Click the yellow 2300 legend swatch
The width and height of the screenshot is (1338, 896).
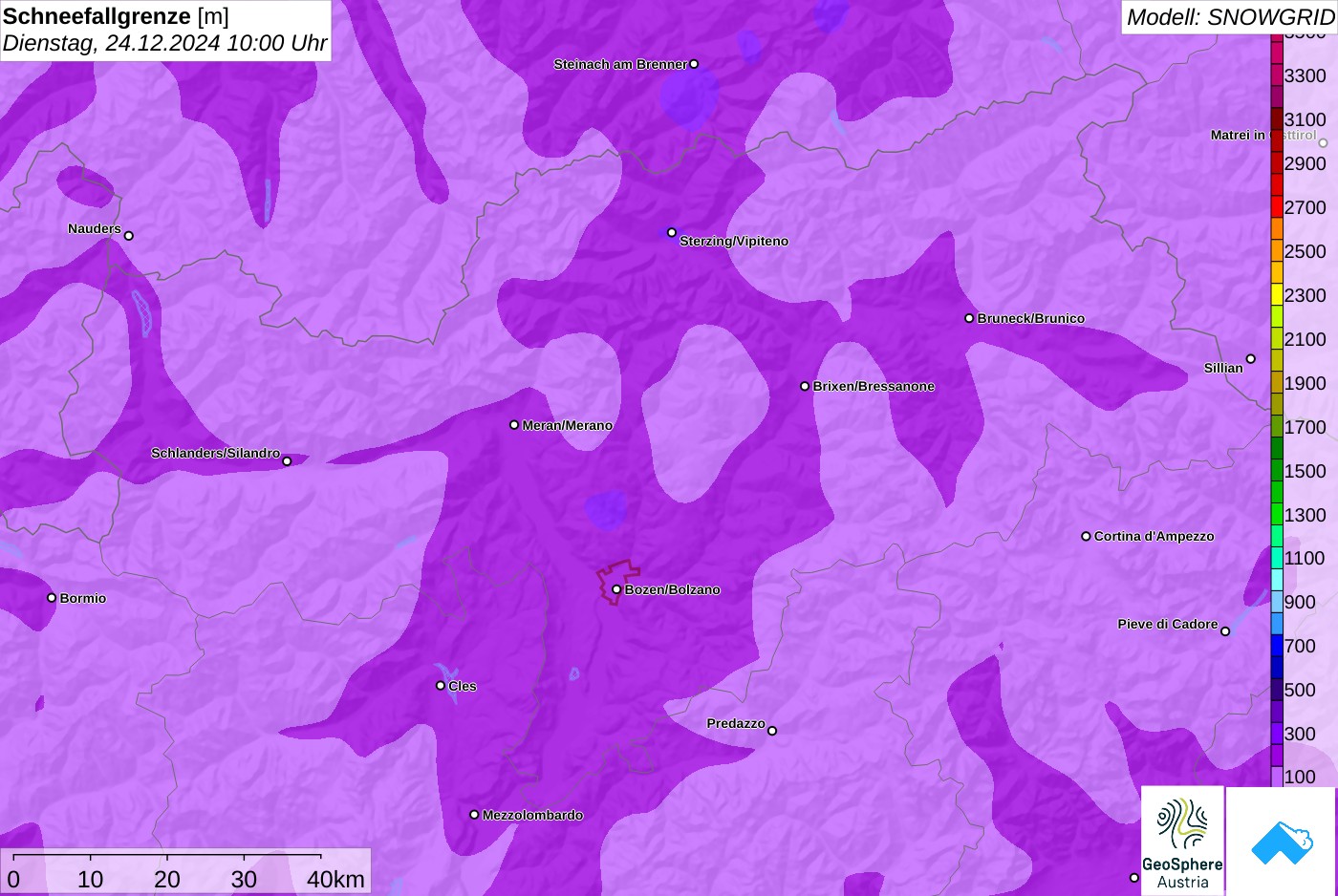1277,295
